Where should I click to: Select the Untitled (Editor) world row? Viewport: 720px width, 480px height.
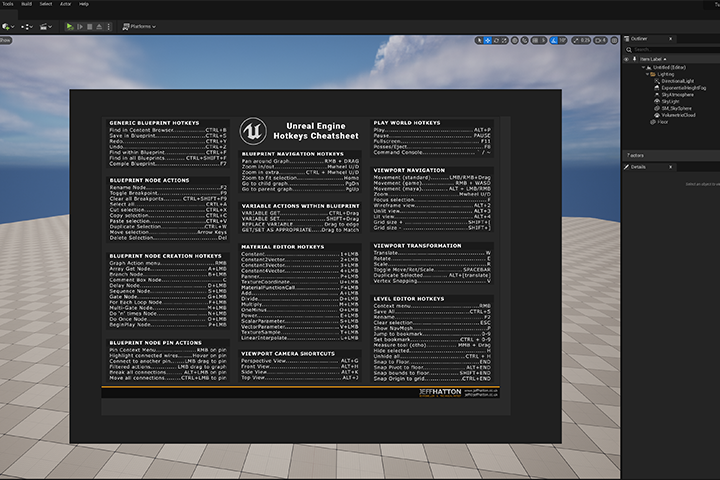coord(669,67)
